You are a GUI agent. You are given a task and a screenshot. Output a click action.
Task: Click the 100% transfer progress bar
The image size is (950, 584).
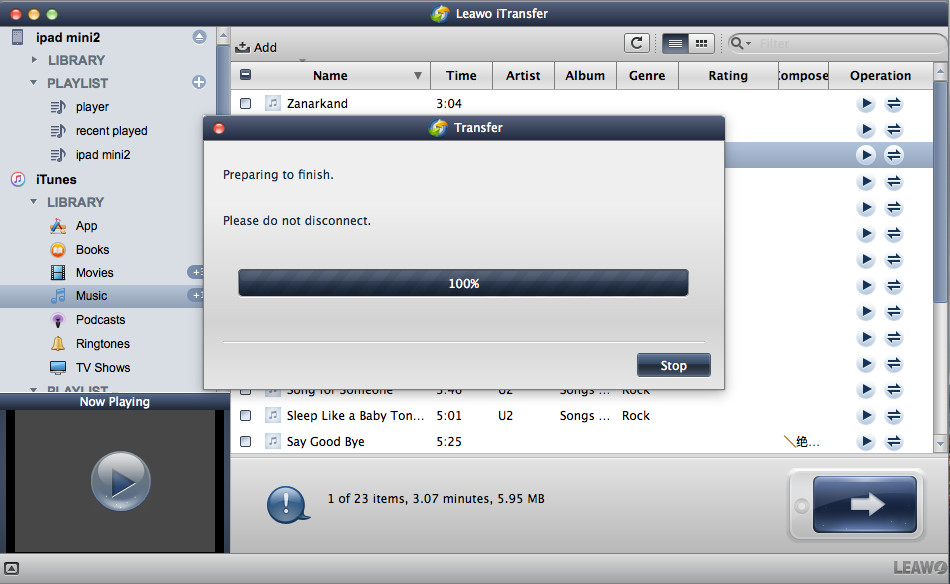463,283
